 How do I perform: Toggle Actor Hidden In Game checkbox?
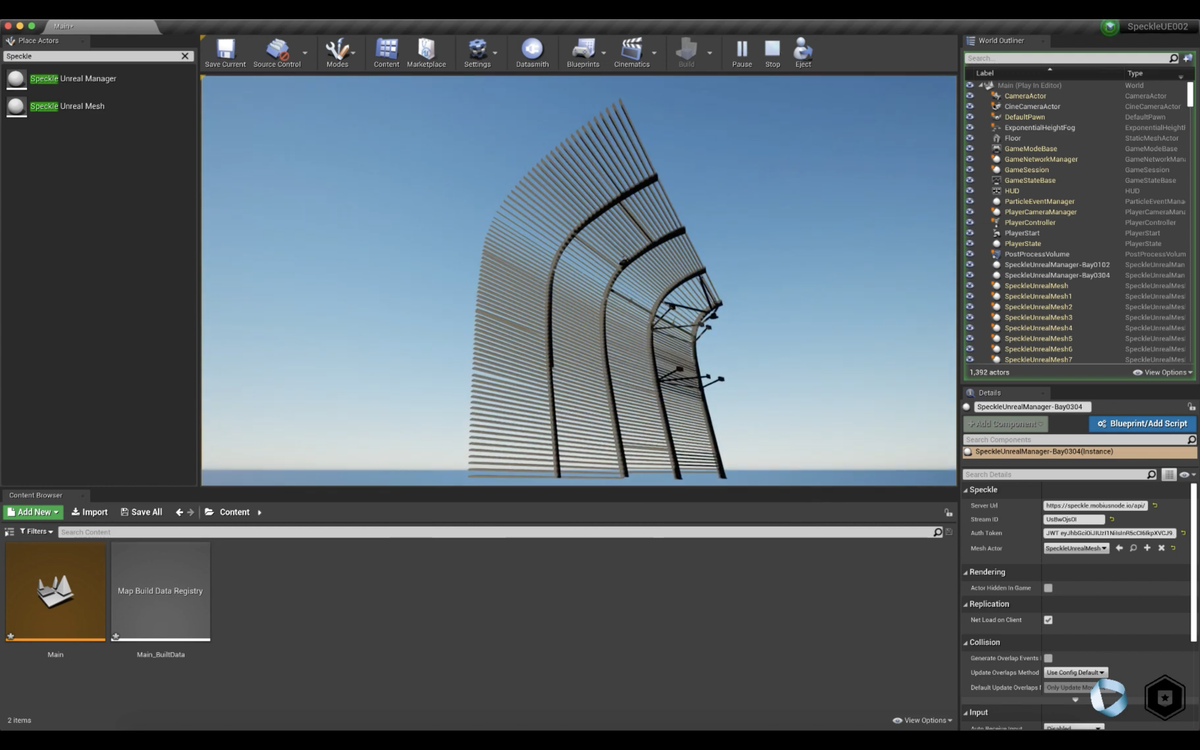point(1048,588)
